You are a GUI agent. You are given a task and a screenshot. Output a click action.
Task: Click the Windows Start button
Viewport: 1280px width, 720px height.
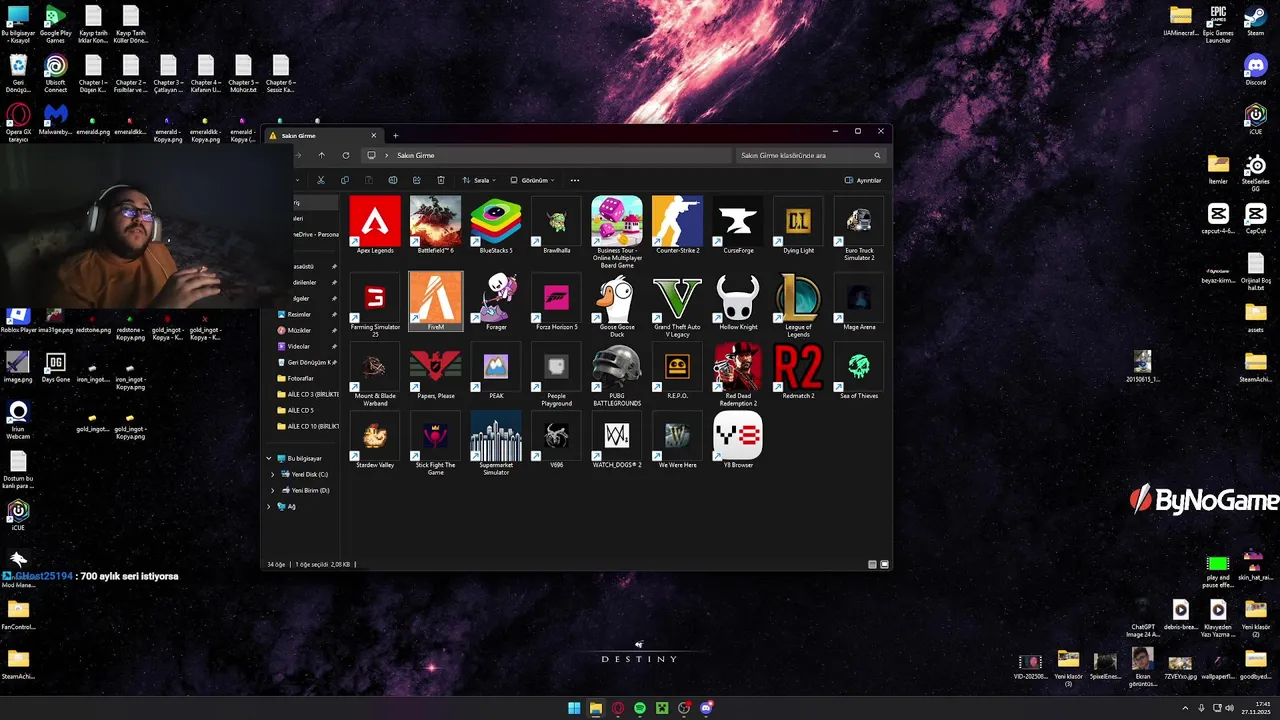574,708
